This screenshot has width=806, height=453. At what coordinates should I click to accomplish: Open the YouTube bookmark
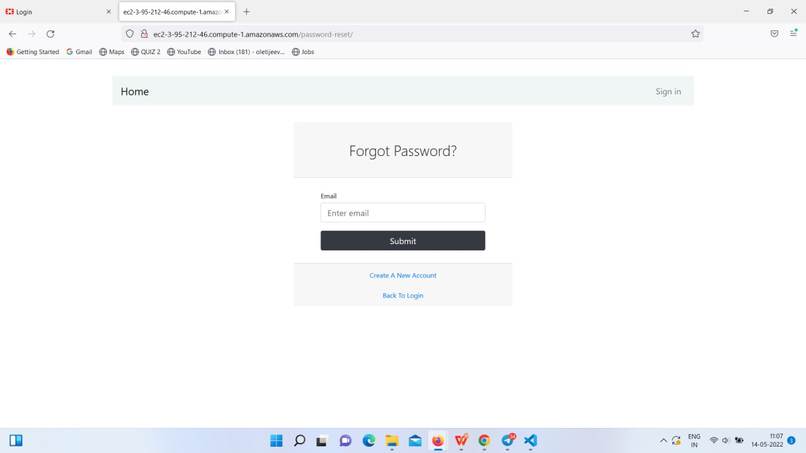coord(184,52)
